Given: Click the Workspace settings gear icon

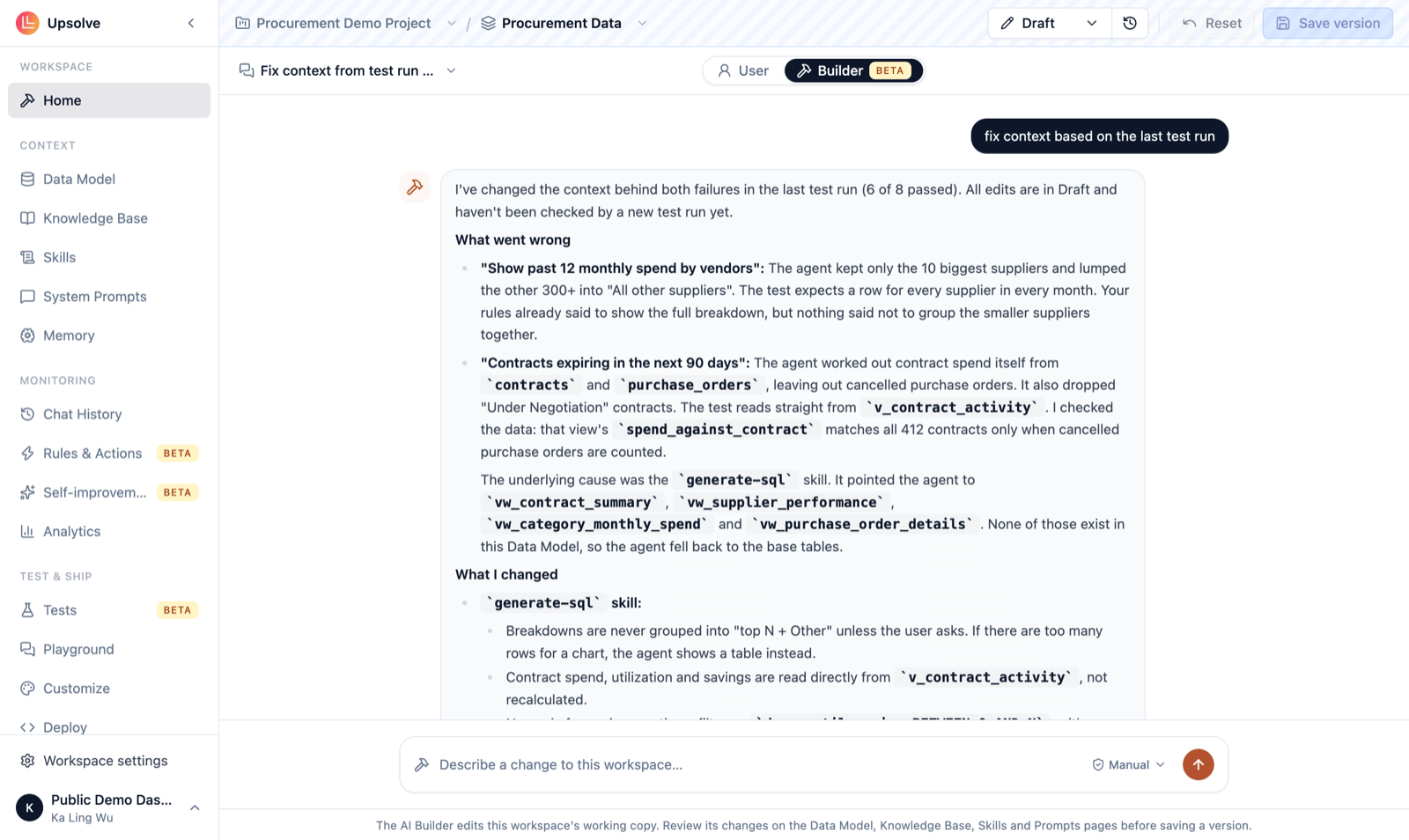Looking at the screenshot, I should (27, 761).
